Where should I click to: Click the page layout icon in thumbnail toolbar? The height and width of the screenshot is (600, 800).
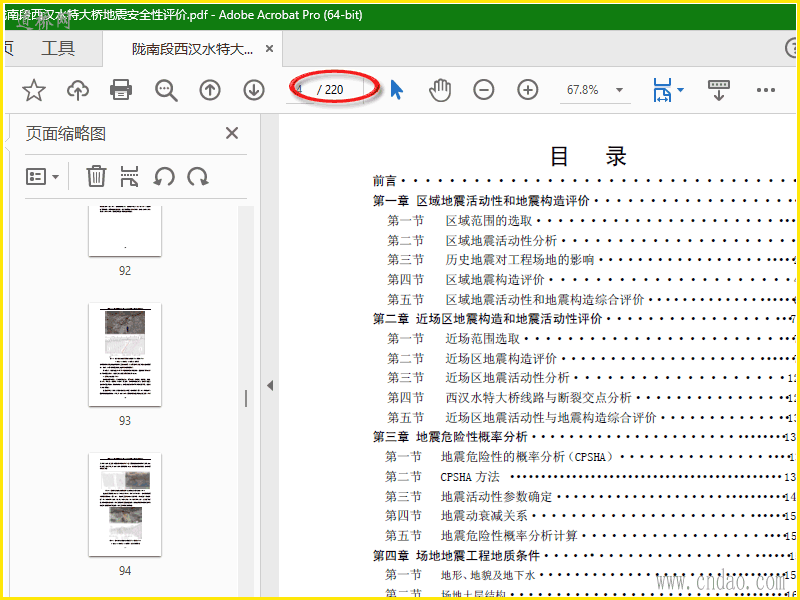(x=130, y=177)
